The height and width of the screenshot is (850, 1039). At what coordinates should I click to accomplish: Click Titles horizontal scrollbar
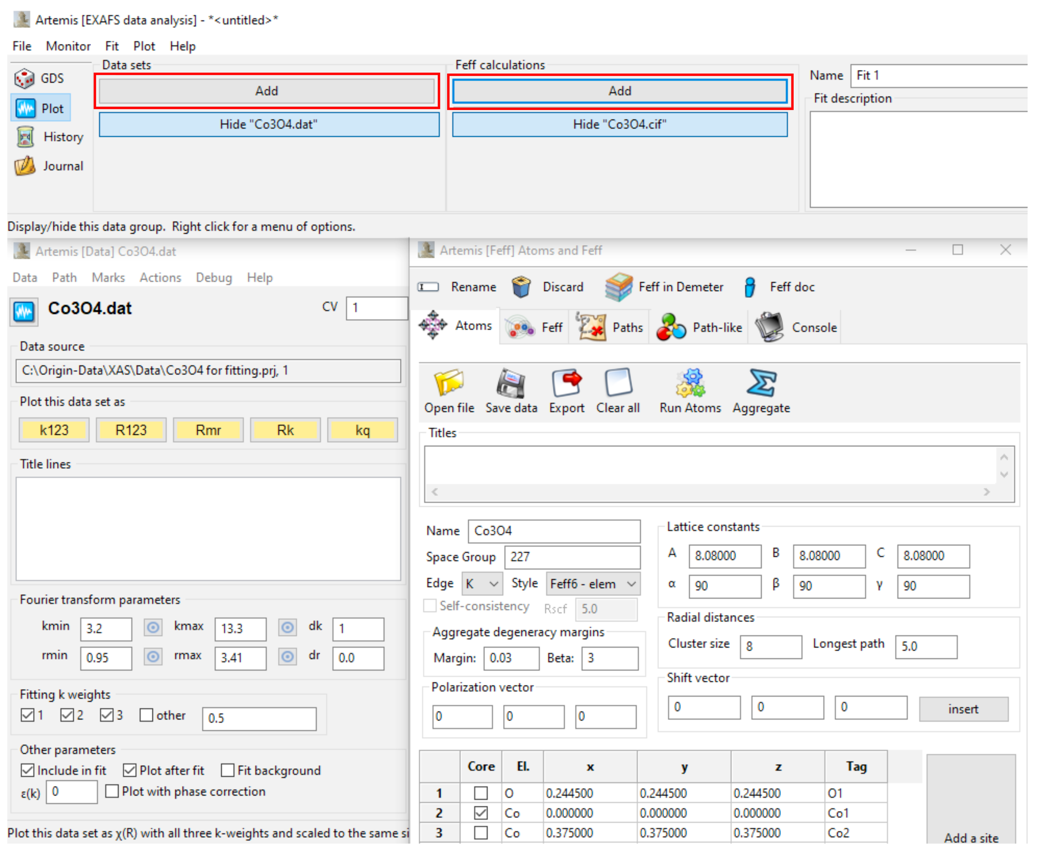coord(712,492)
